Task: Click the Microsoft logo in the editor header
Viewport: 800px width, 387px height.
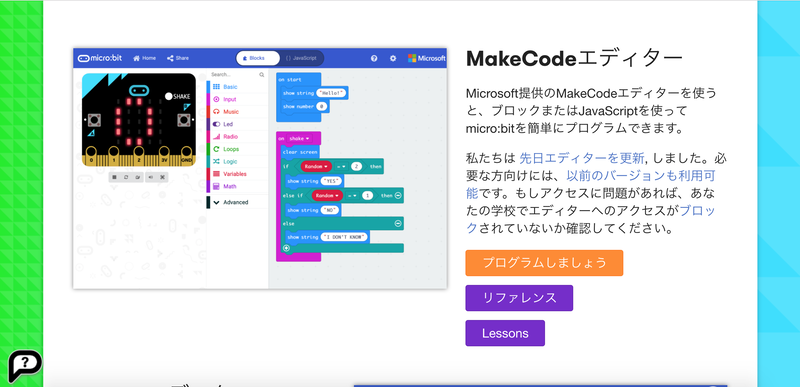Action: tap(427, 58)
